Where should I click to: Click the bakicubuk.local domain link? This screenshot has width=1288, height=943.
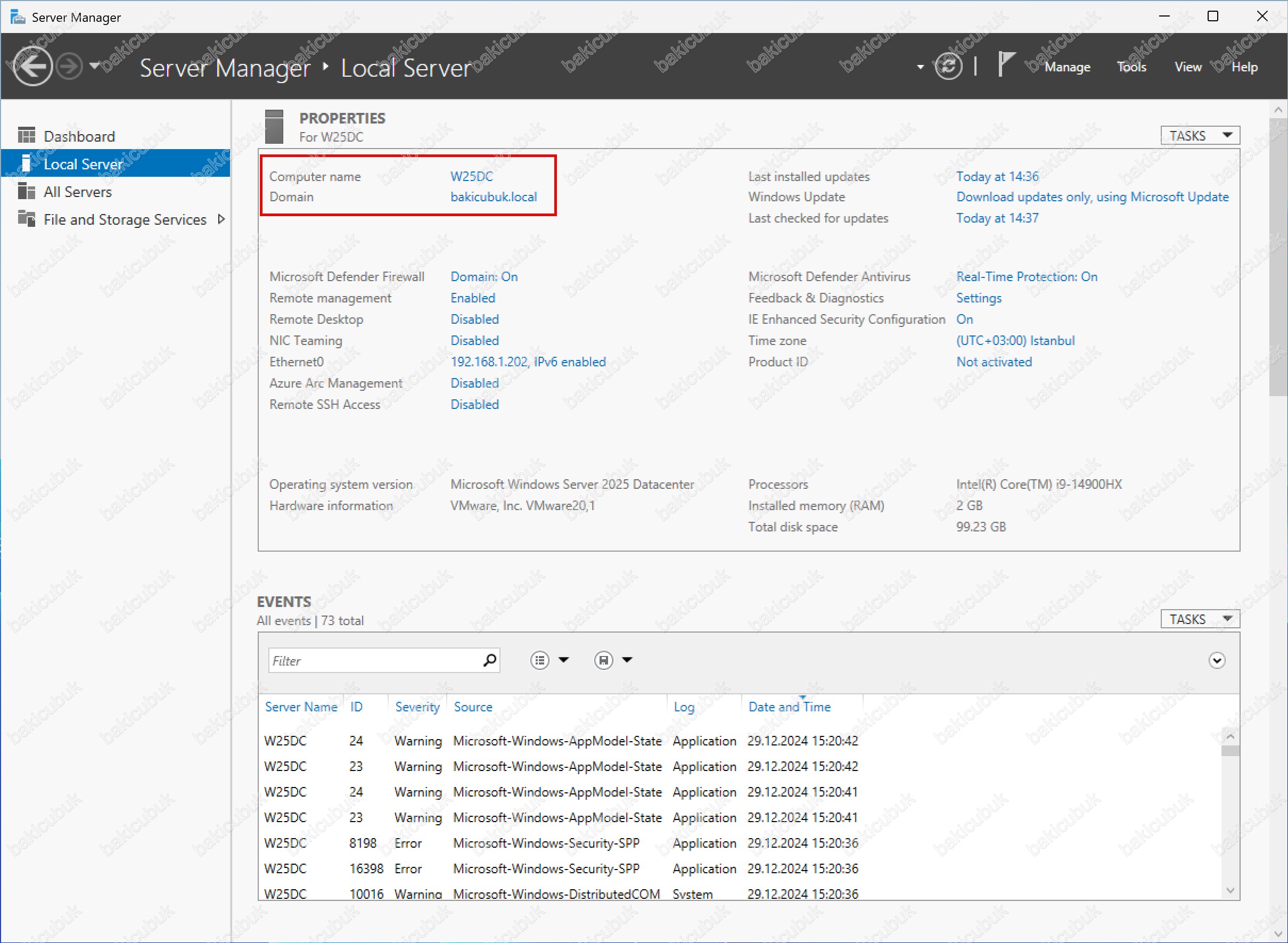tap(494, 196)
